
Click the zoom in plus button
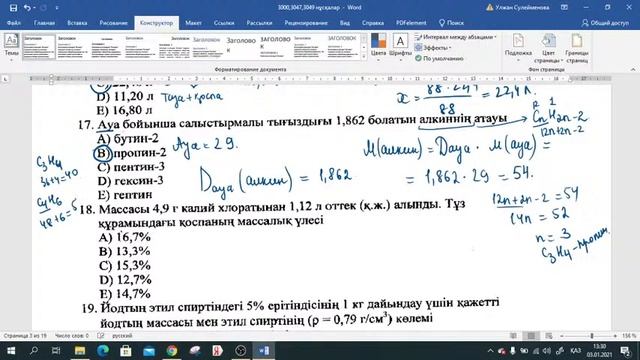coord(616,336)
